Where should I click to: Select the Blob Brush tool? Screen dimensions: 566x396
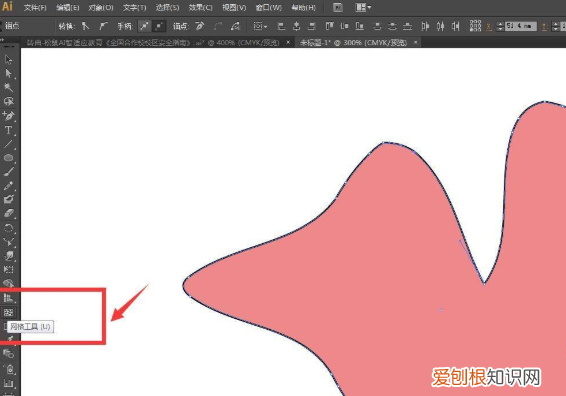(x=8, y=200)
